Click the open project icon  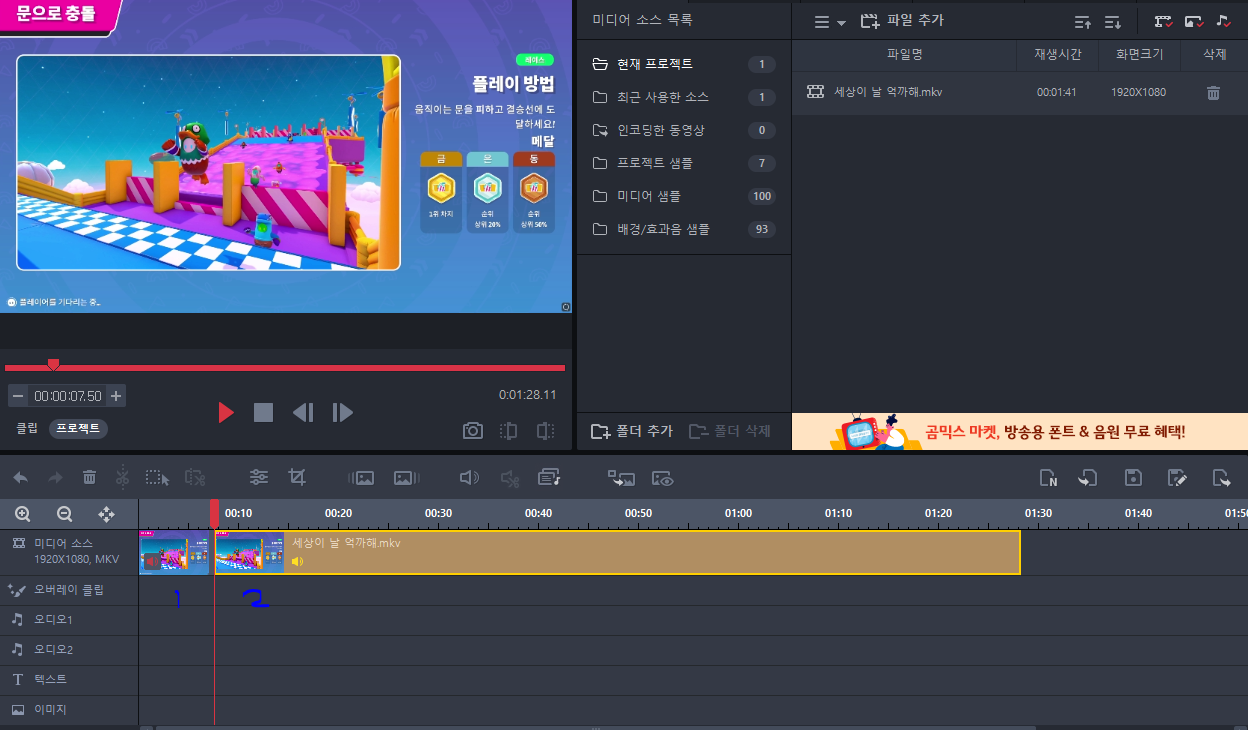(x=1088, y=478)
